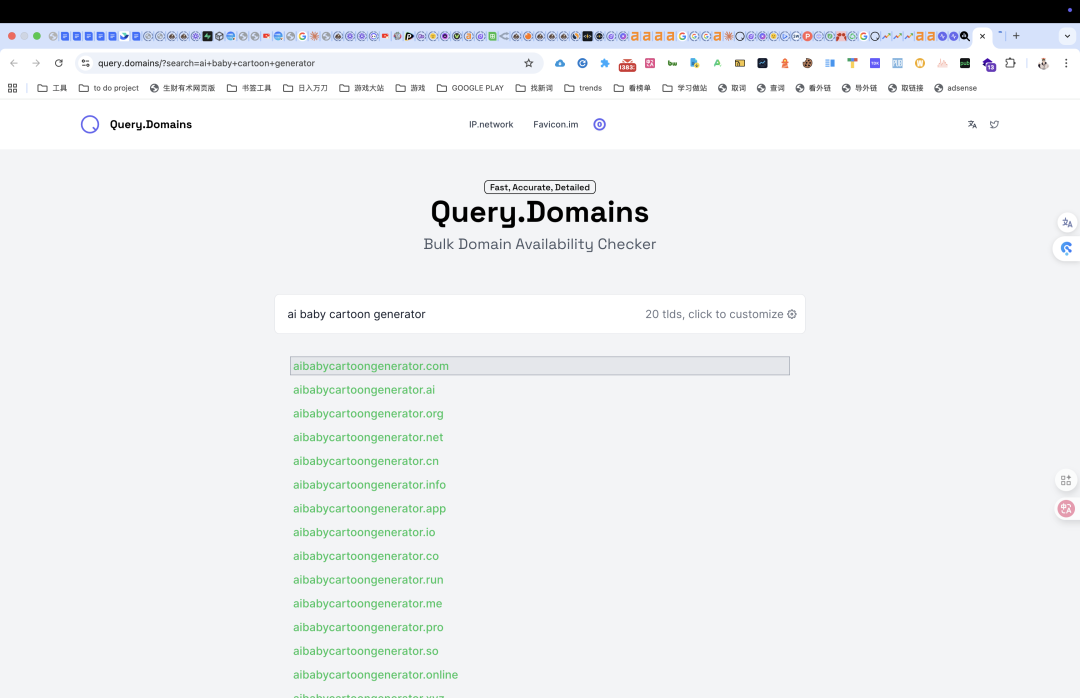This screenshot has height=698, width=1080.
Task: Click the orange W circle extension
Action: (920, 63)
